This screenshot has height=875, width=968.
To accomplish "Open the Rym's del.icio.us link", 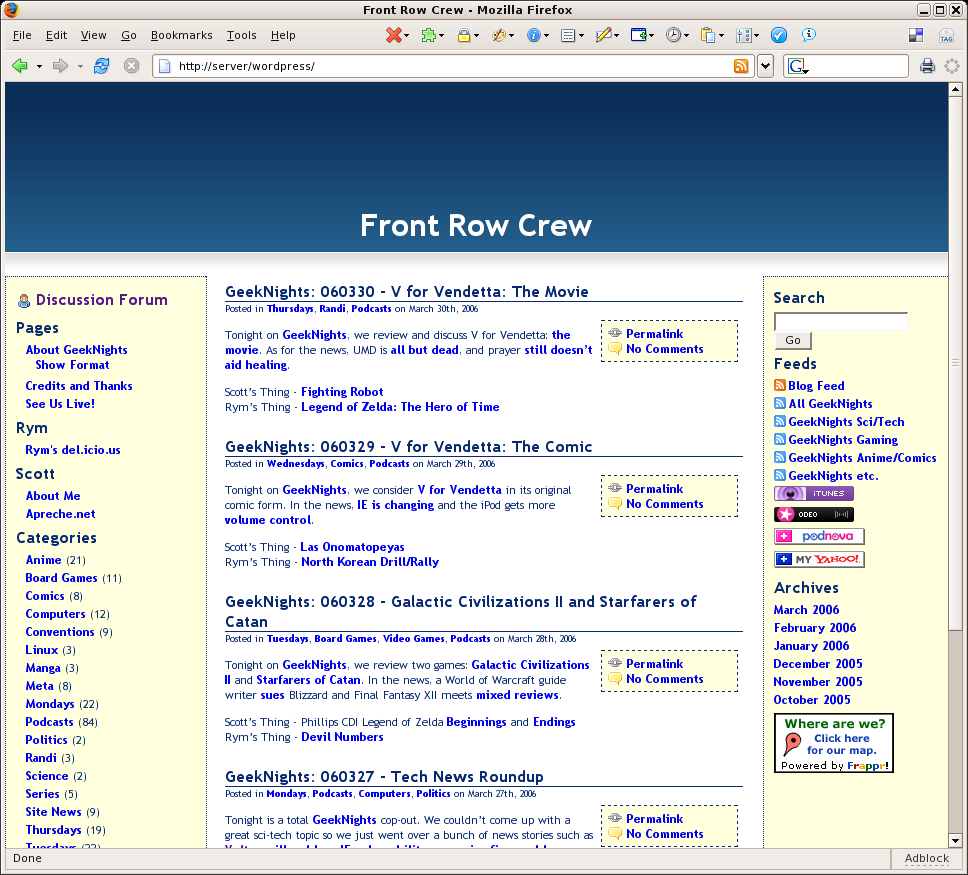I will coord(73,450).
